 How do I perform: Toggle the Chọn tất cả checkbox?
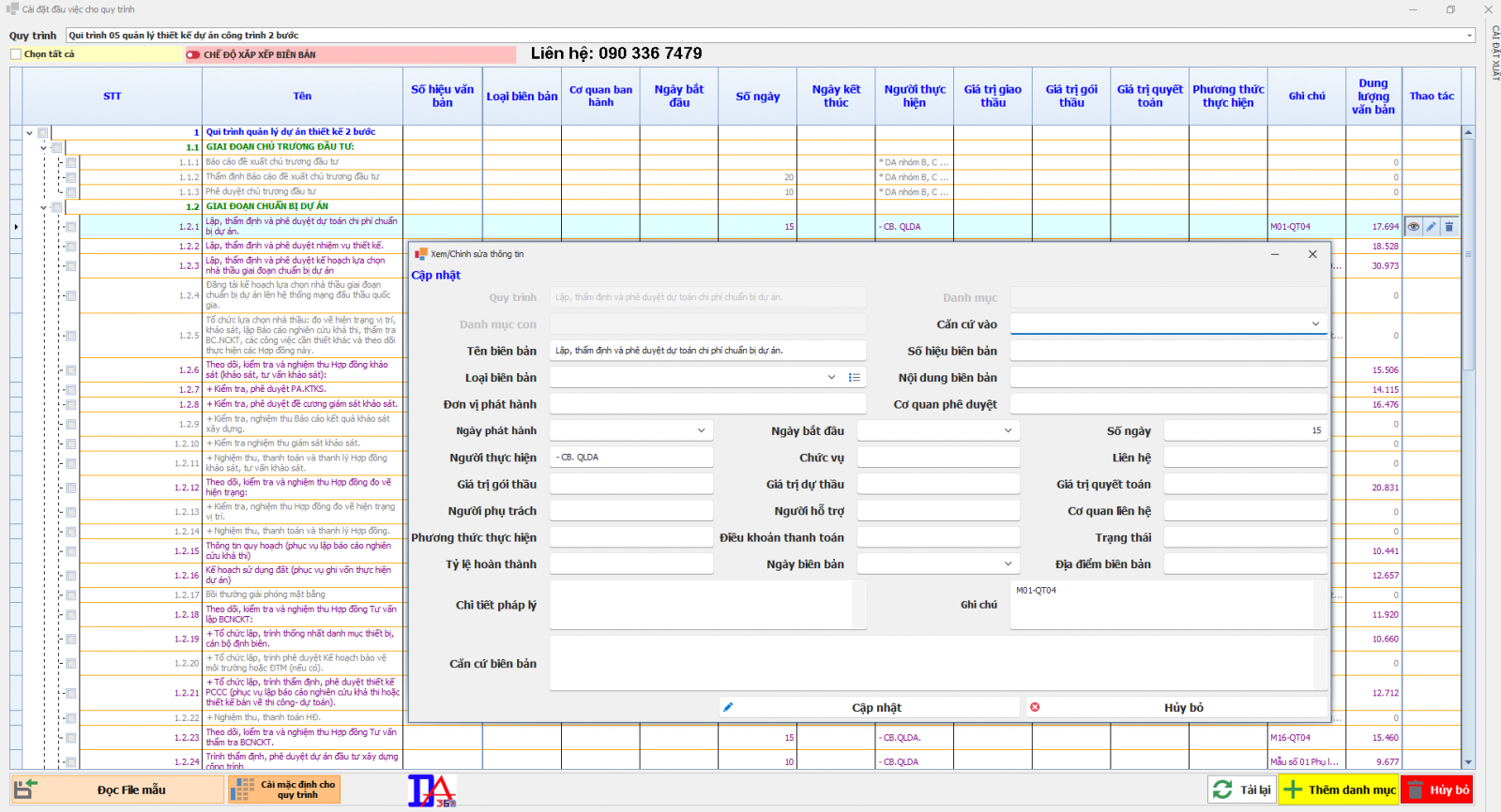point(16,54)
